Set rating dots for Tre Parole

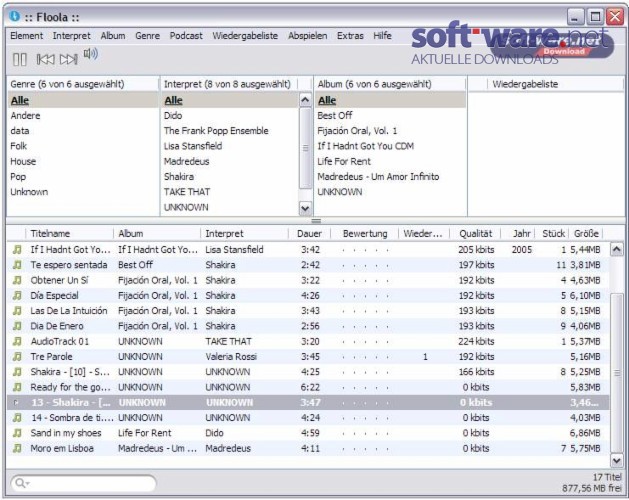coord(365,357)
